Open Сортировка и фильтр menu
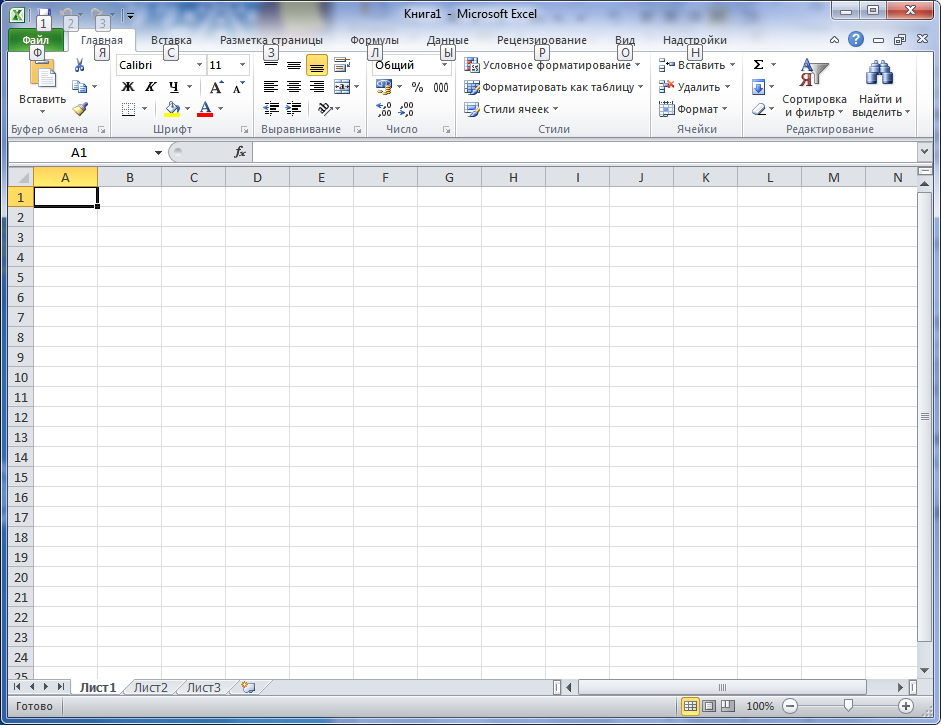941x725 pixels. 814,88
